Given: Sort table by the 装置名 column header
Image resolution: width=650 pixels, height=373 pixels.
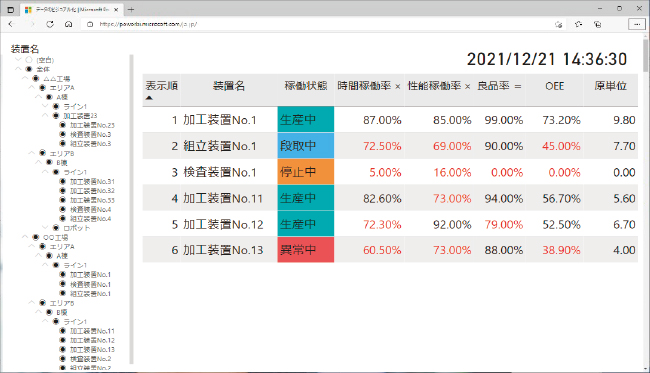Looking at the screenshot, I should pos(229,86).
